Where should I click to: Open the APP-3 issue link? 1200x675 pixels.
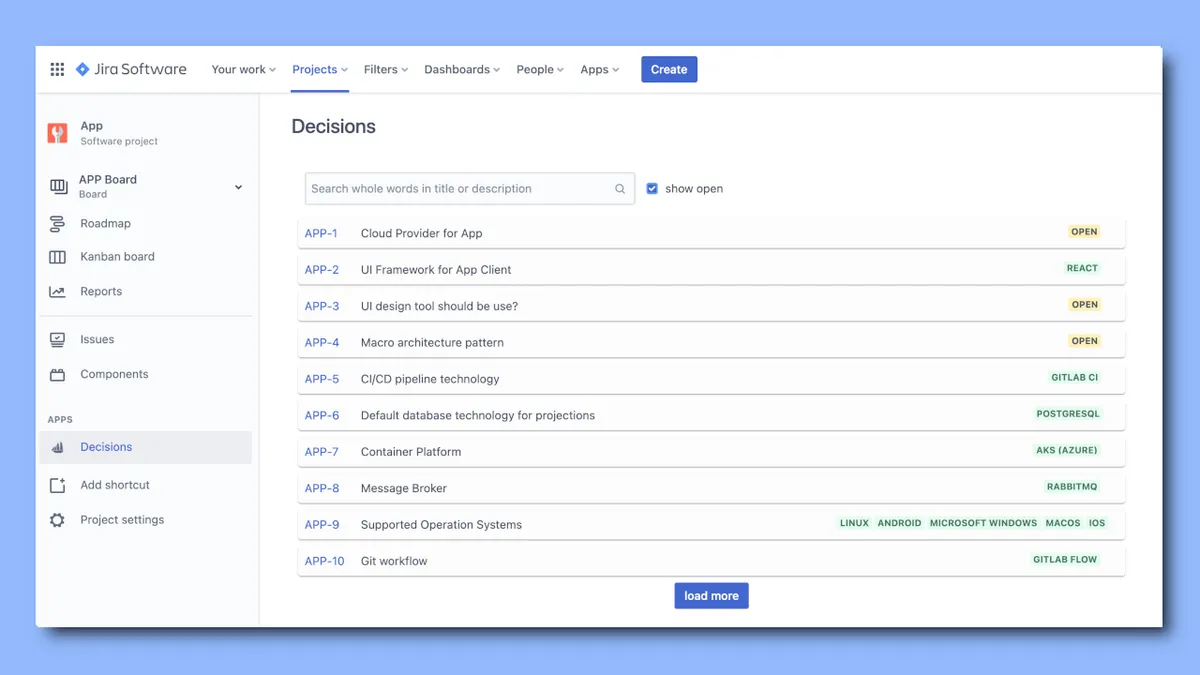pos(322,307)
